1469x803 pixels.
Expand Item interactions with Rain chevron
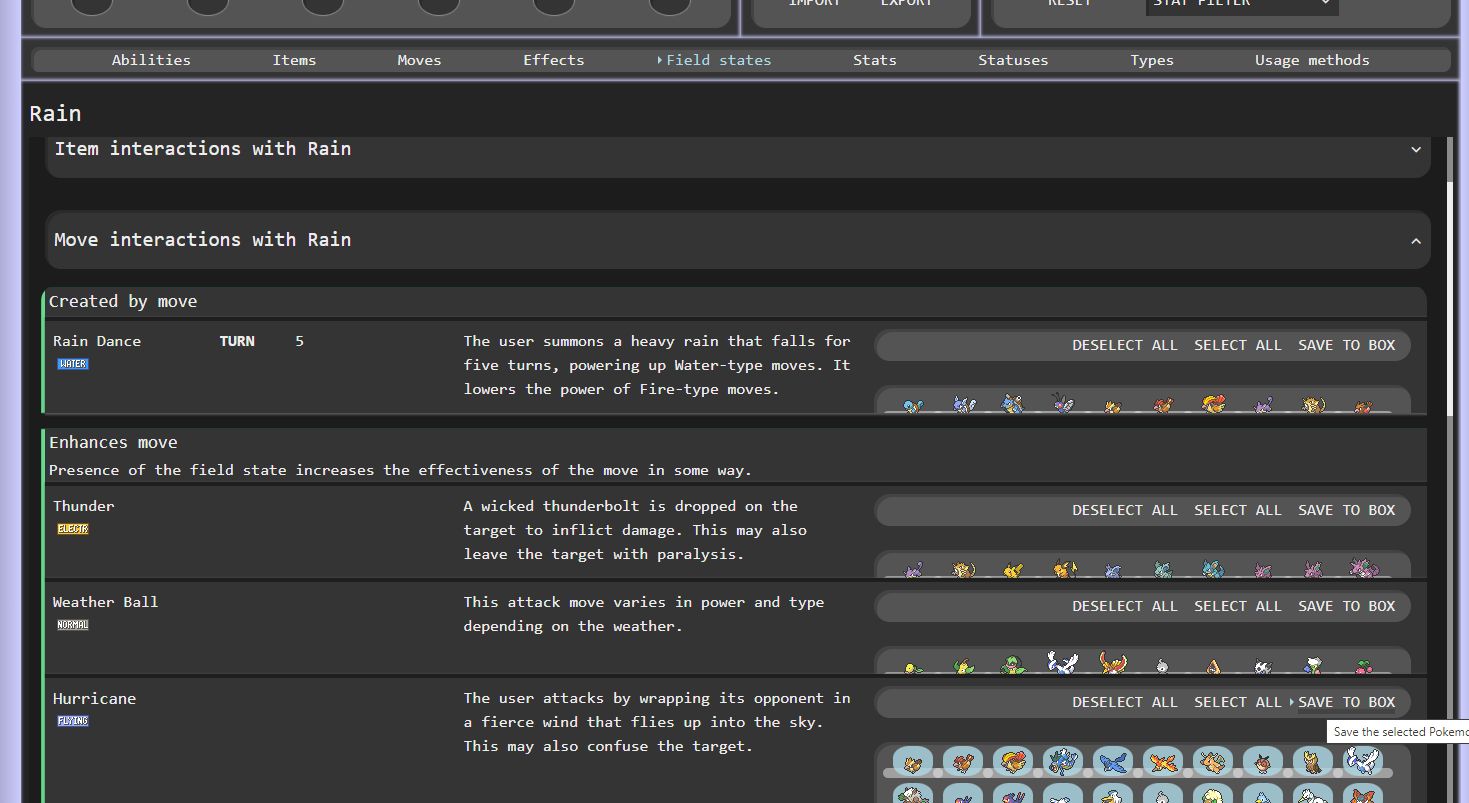[1416, 149]
